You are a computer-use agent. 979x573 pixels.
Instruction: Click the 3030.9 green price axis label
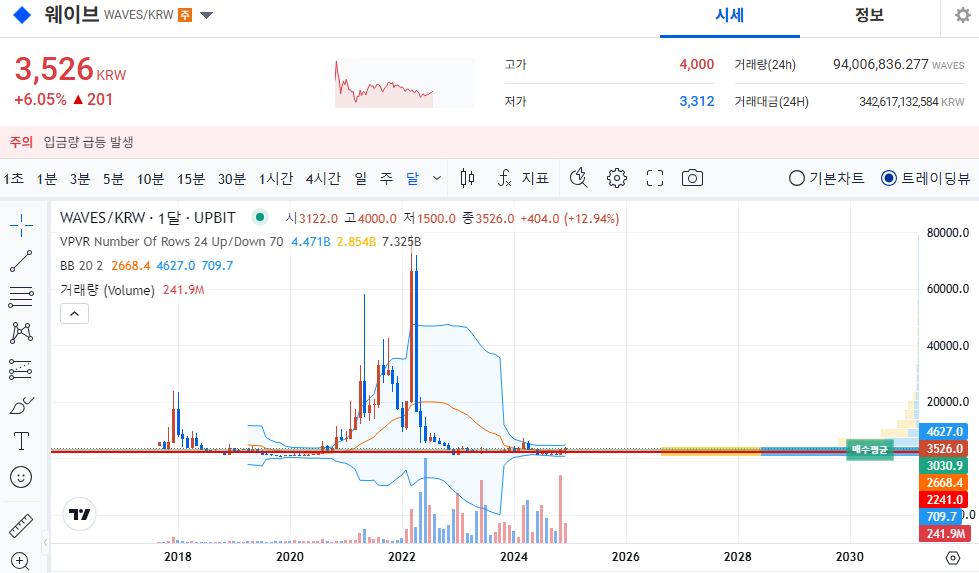(x=944, y=466)
